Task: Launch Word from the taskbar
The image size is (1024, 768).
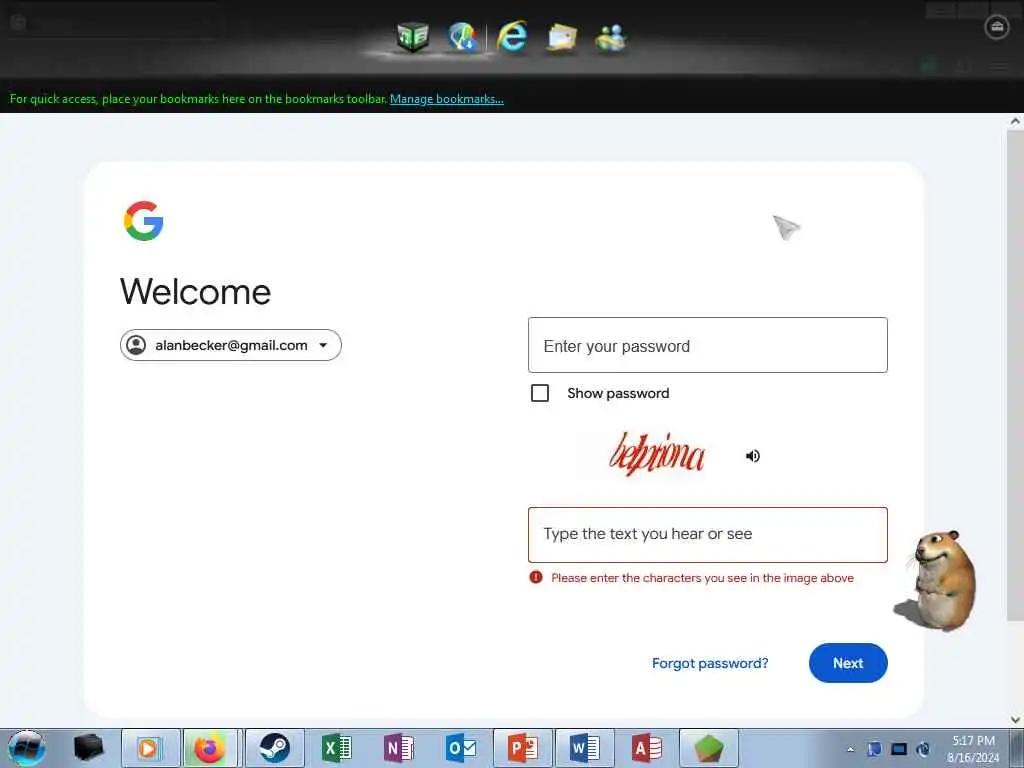Action: (x=585, y=748)
